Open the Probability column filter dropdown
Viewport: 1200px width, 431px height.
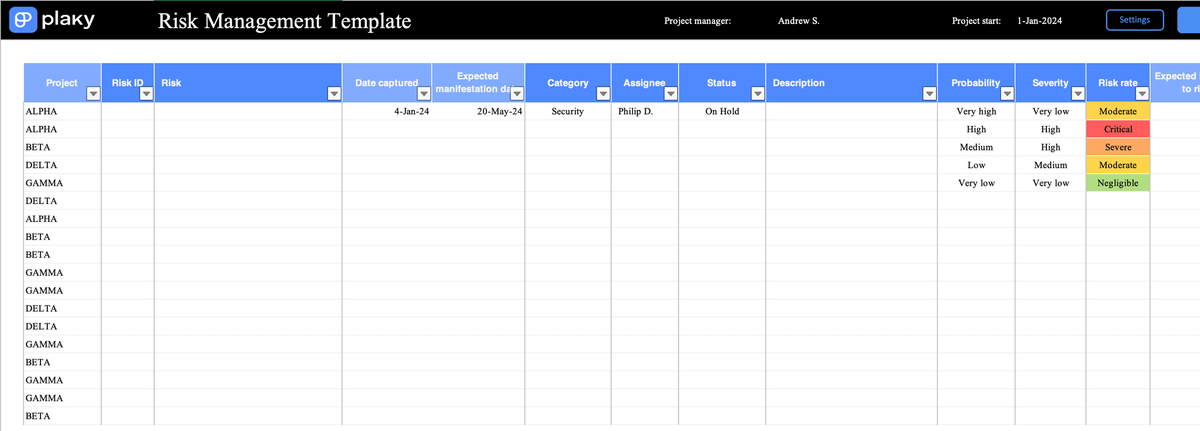[x=1007, y=94]
